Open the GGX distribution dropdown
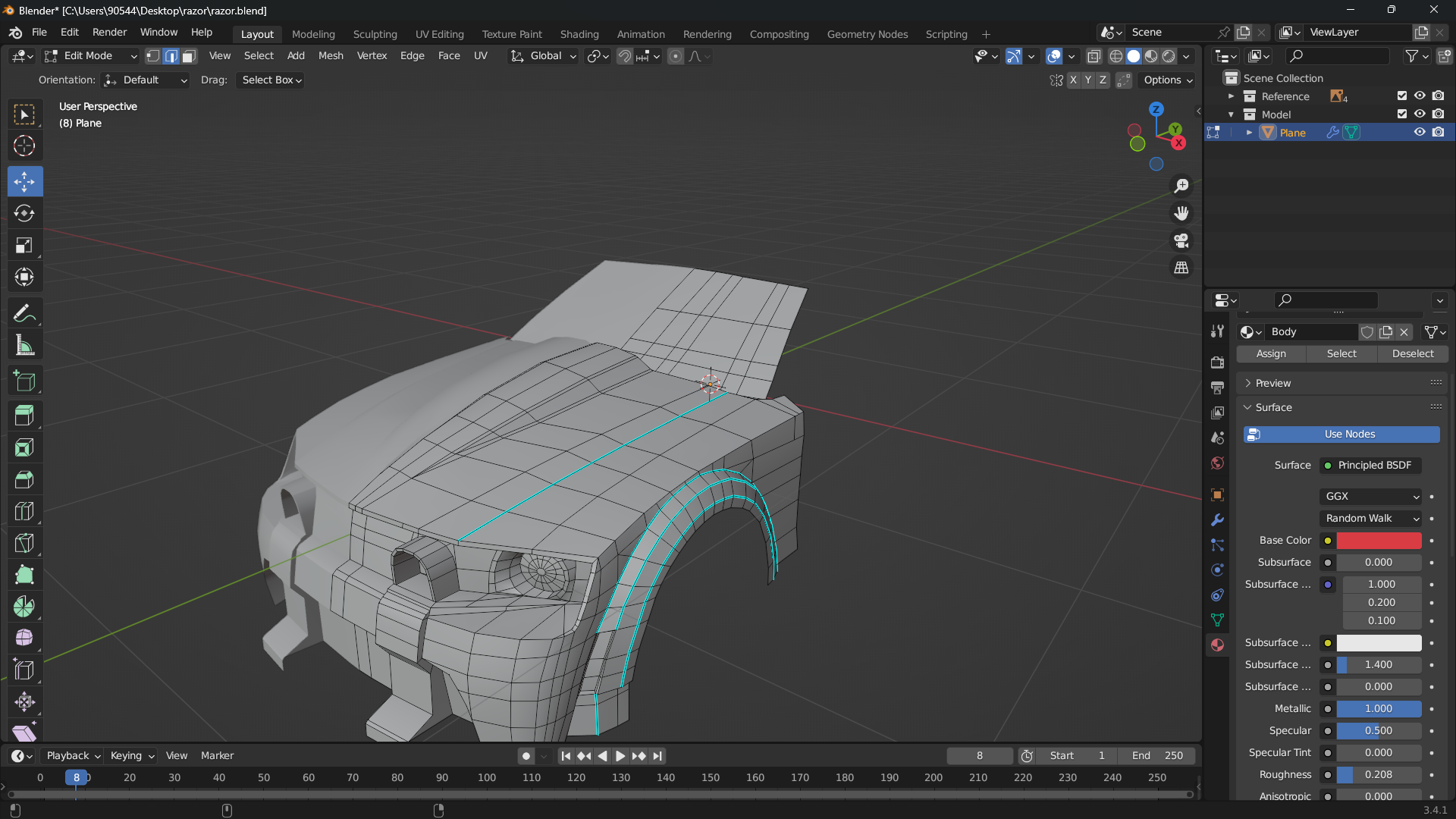This screenshot has height=819, width=1456. [1370, 496]
